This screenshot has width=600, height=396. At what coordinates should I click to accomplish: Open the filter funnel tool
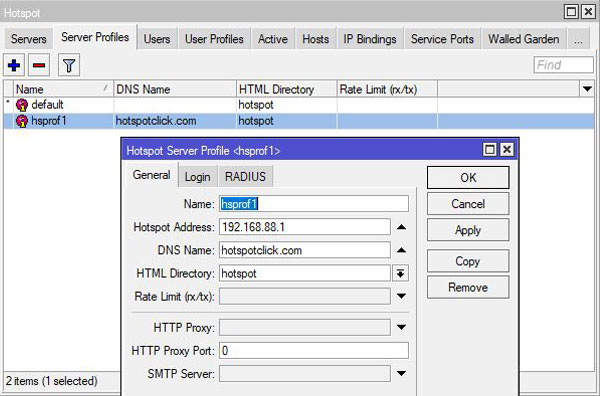69,65
